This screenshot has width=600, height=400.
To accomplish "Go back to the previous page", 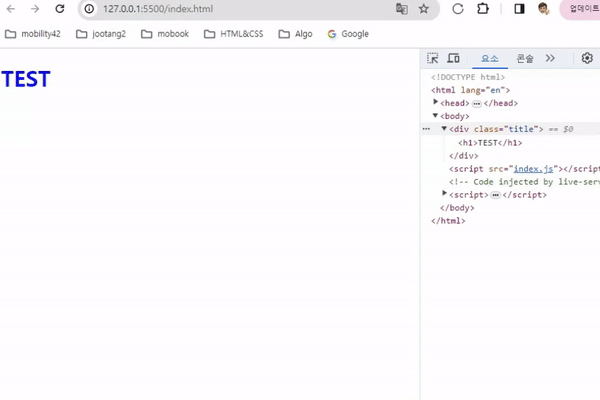I will [11, 8].
